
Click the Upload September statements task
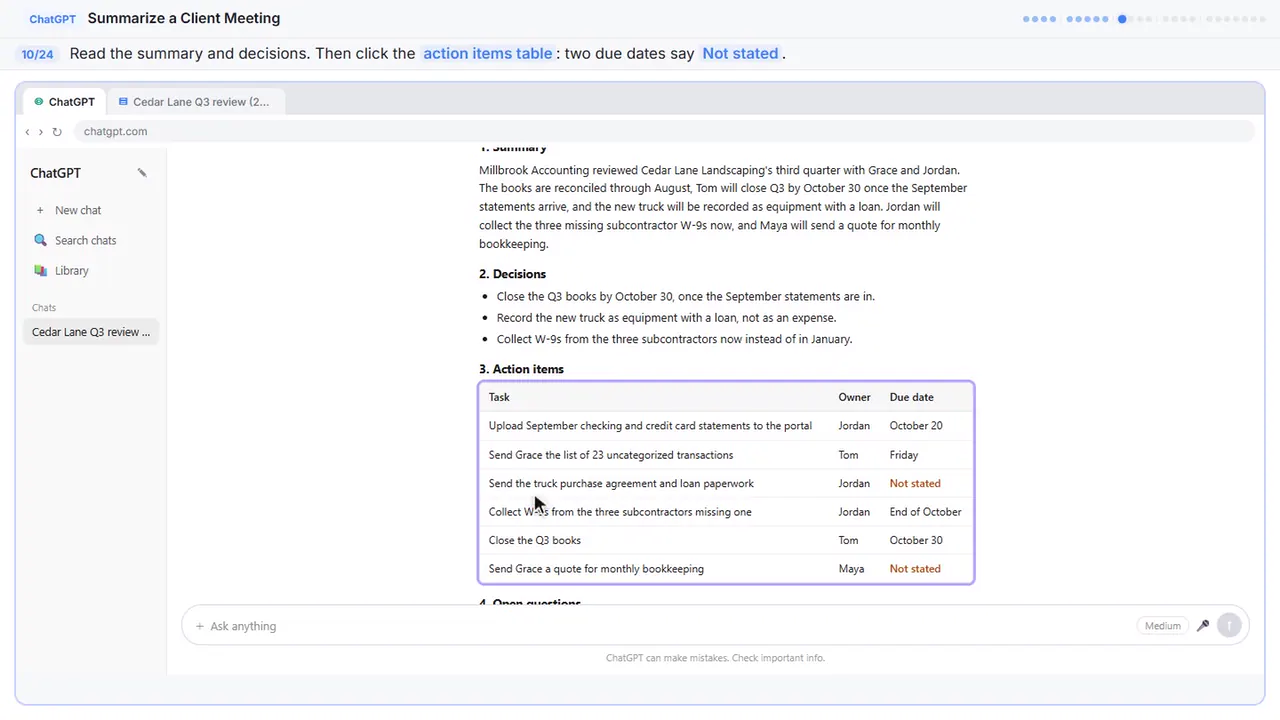pos(650,426)
